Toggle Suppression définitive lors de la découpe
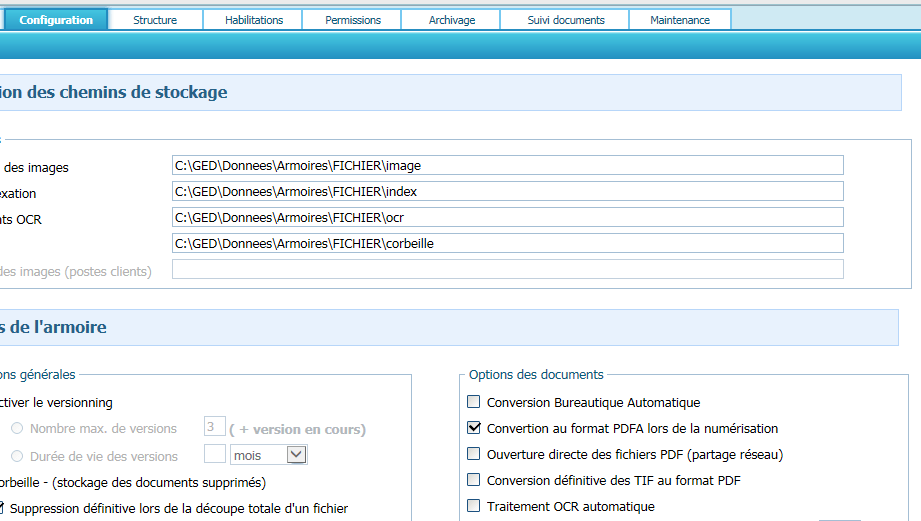The width and height of the screenshot is (921, 521). click(3, 508)
